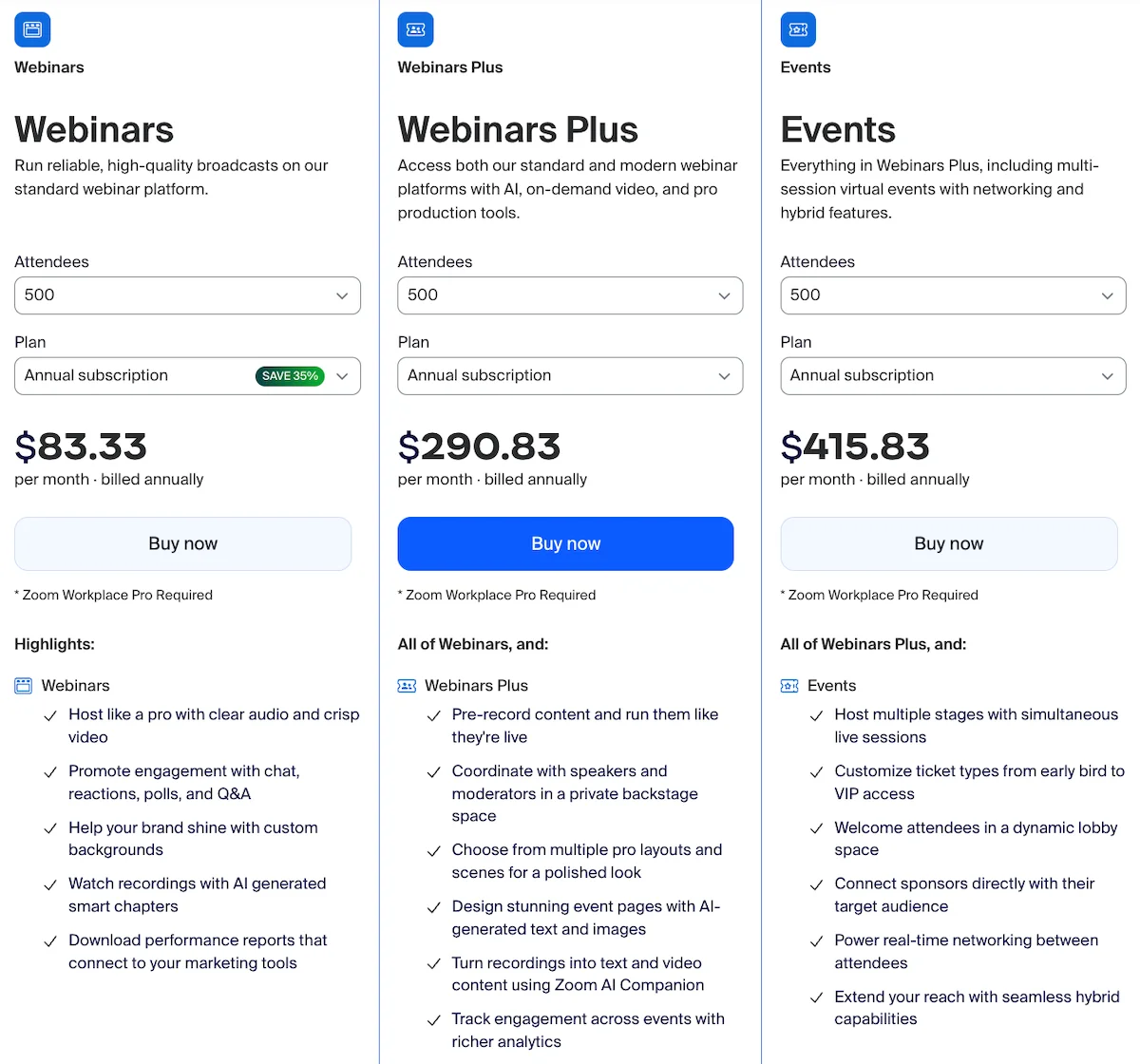Click Buy now for the Webinars plan
This screenshot has height=1064, width=1140.
coord(182,543)
